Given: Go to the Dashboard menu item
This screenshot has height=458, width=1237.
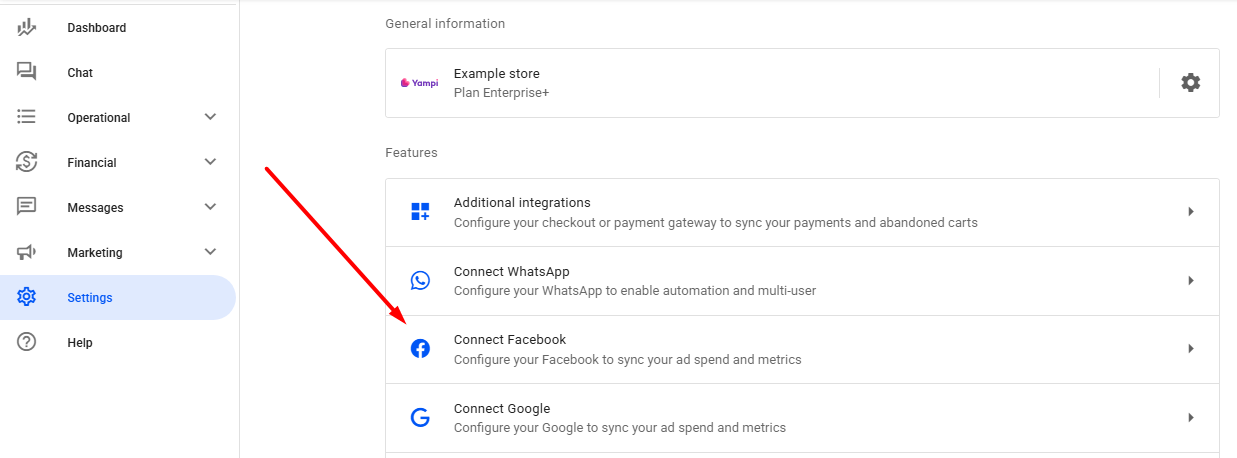Looking at the screenshot, I should click(97, 28).
